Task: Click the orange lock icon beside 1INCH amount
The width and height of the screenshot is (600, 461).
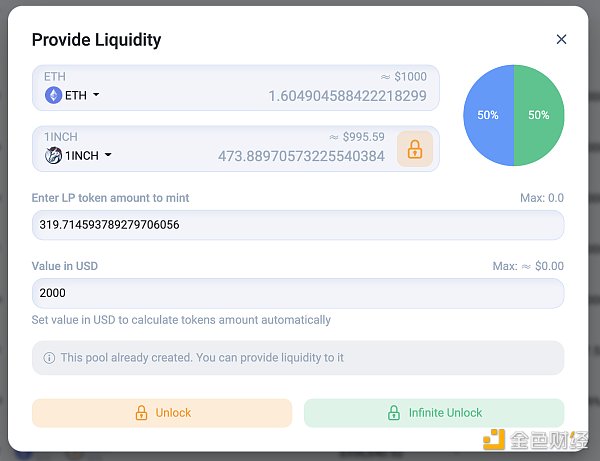Action: point(414,149)
